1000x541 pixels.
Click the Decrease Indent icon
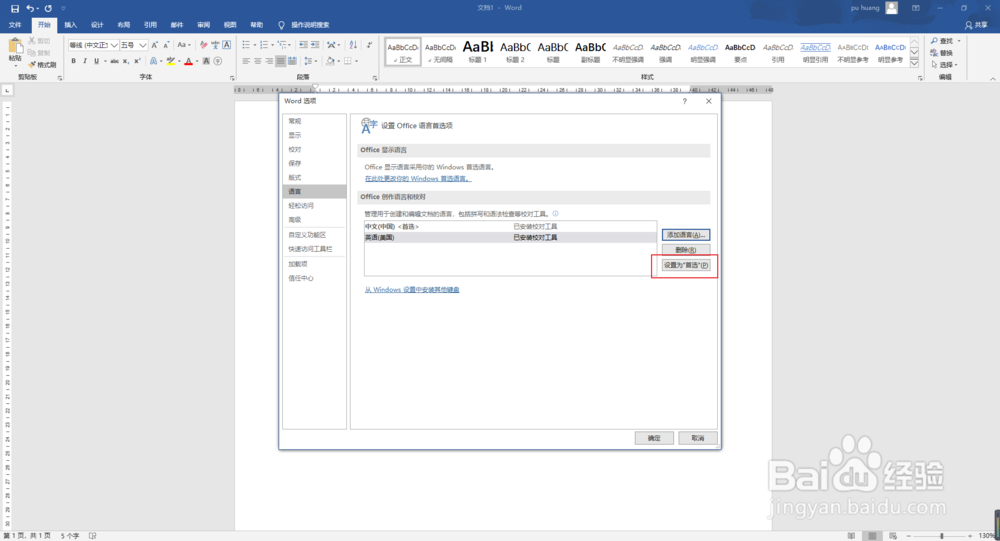tap(303, 45)
